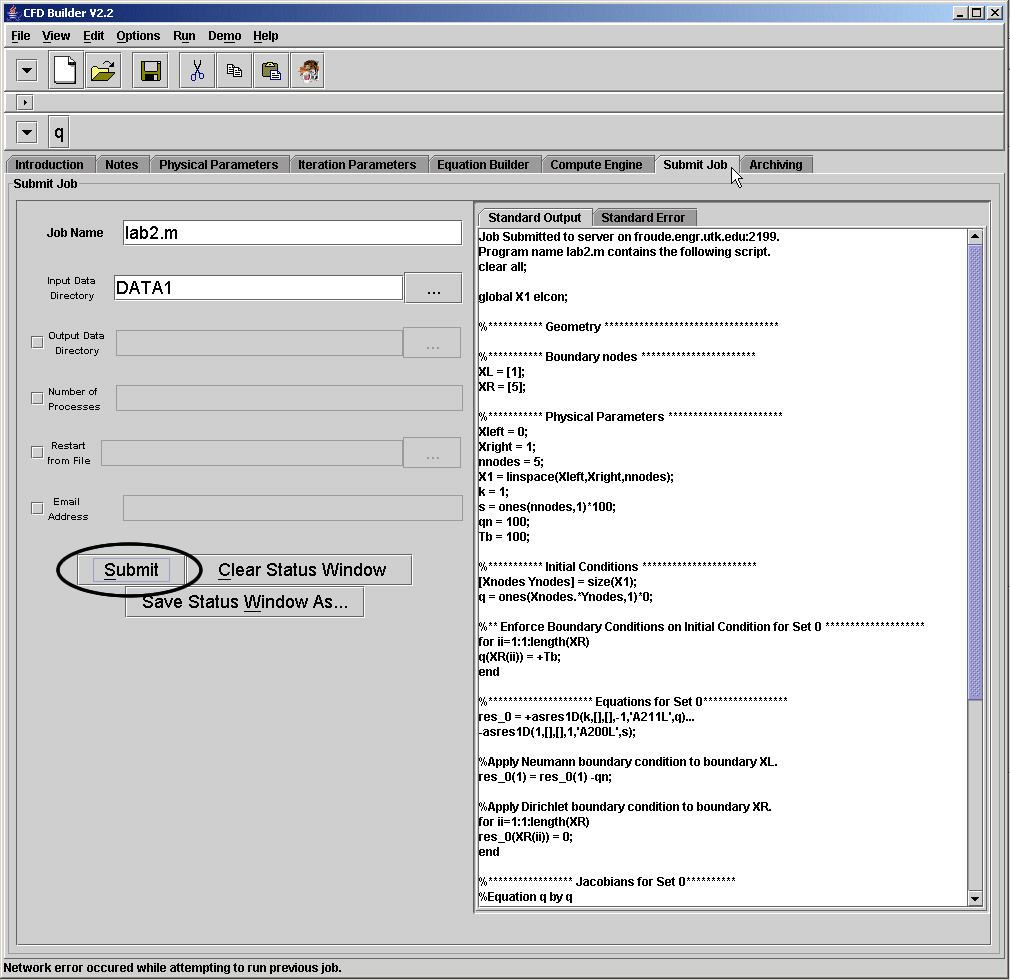1010x980 pixels.
Task: Select the q variable button
Action: point(59,132)
